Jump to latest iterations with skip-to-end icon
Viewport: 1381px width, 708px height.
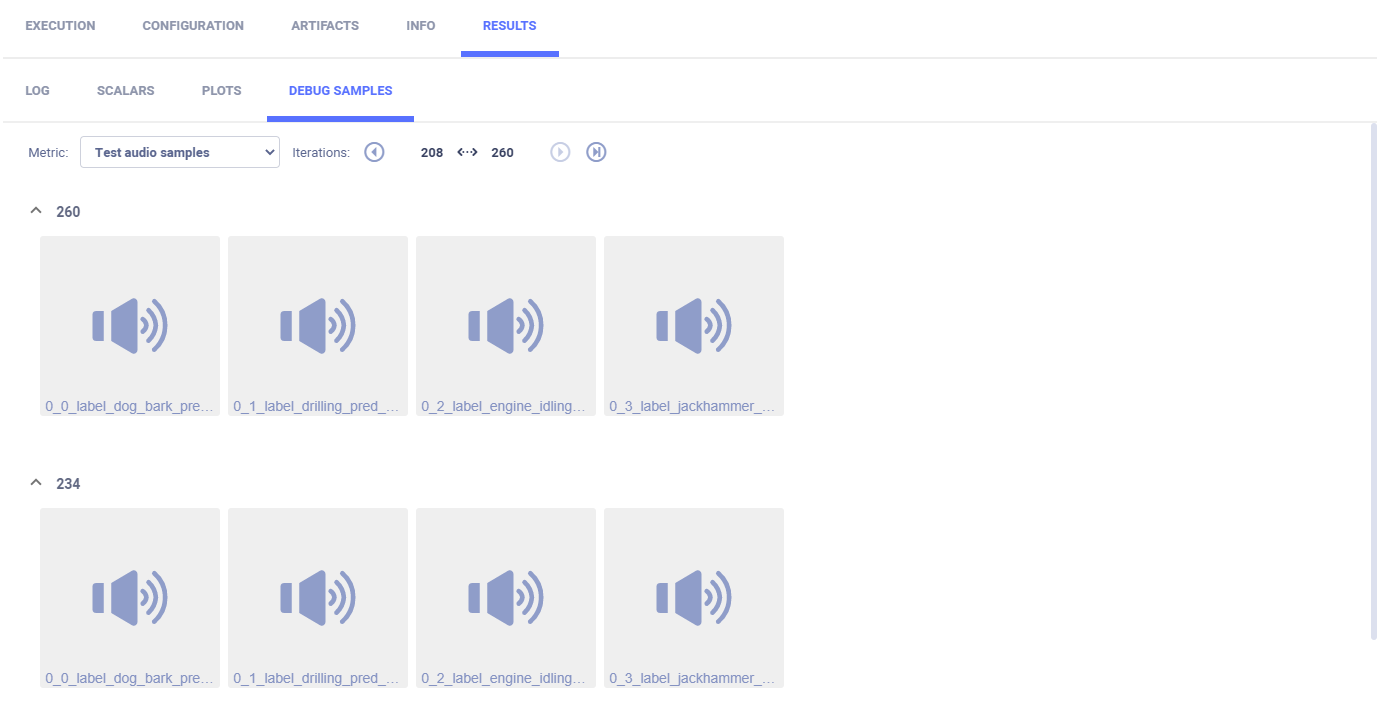tap(596, 152)
